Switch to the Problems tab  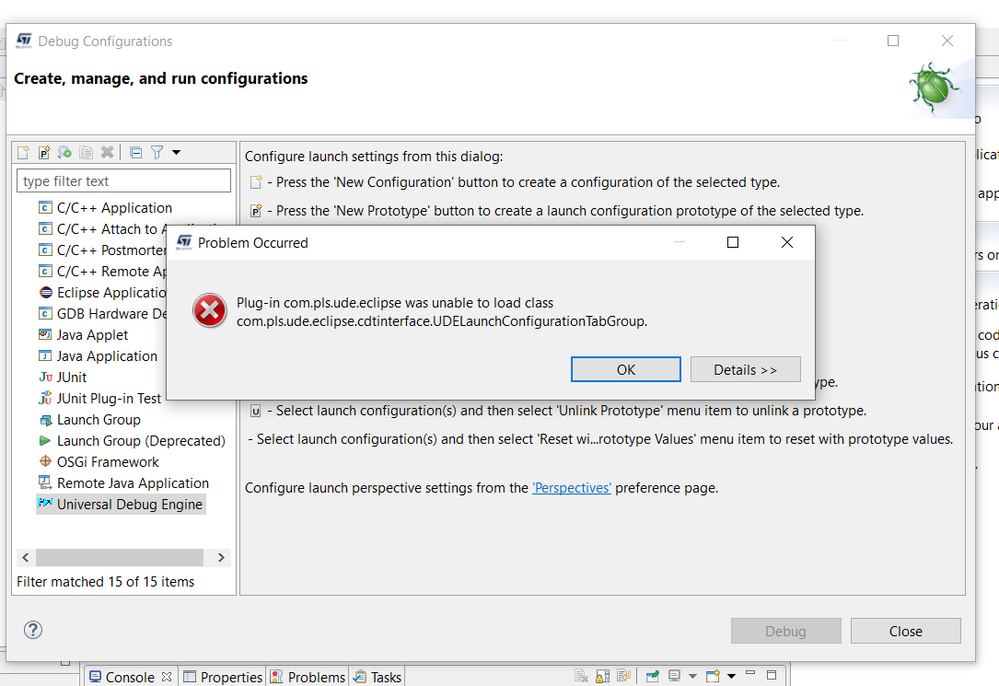click(308, 677)
